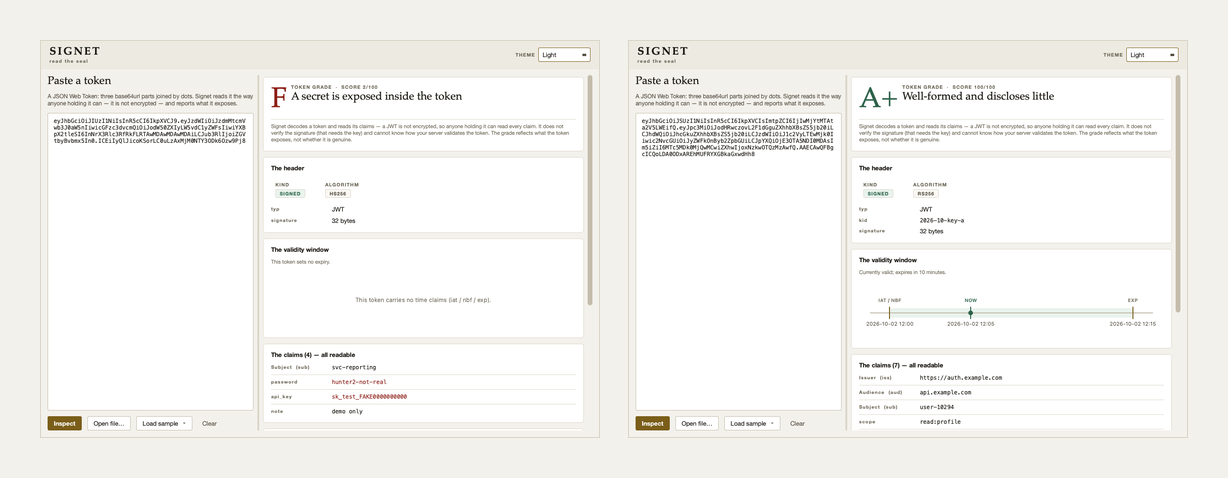Open Theme dropdown in left Signet window
The width and height of the screenshot is (1228, 478).
564,55
